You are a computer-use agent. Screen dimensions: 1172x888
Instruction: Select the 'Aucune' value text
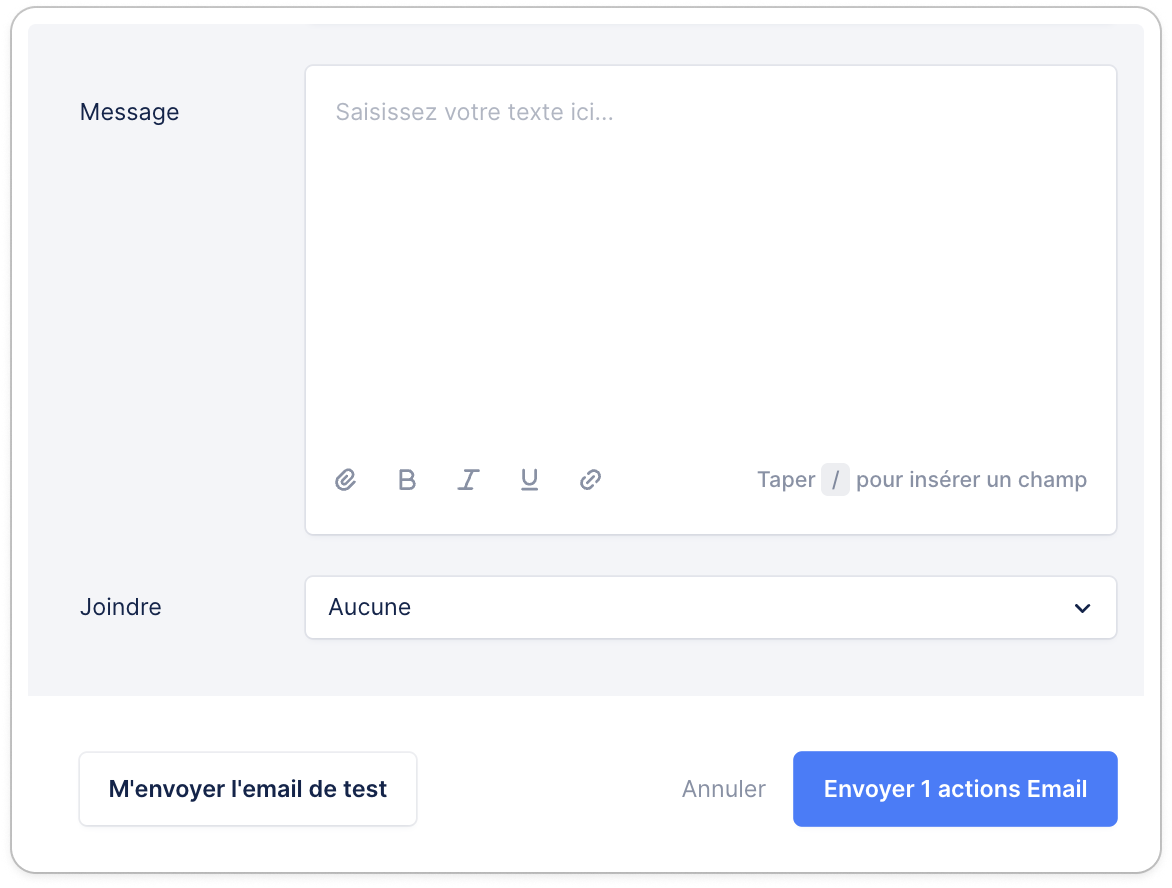tap(369, 607)
